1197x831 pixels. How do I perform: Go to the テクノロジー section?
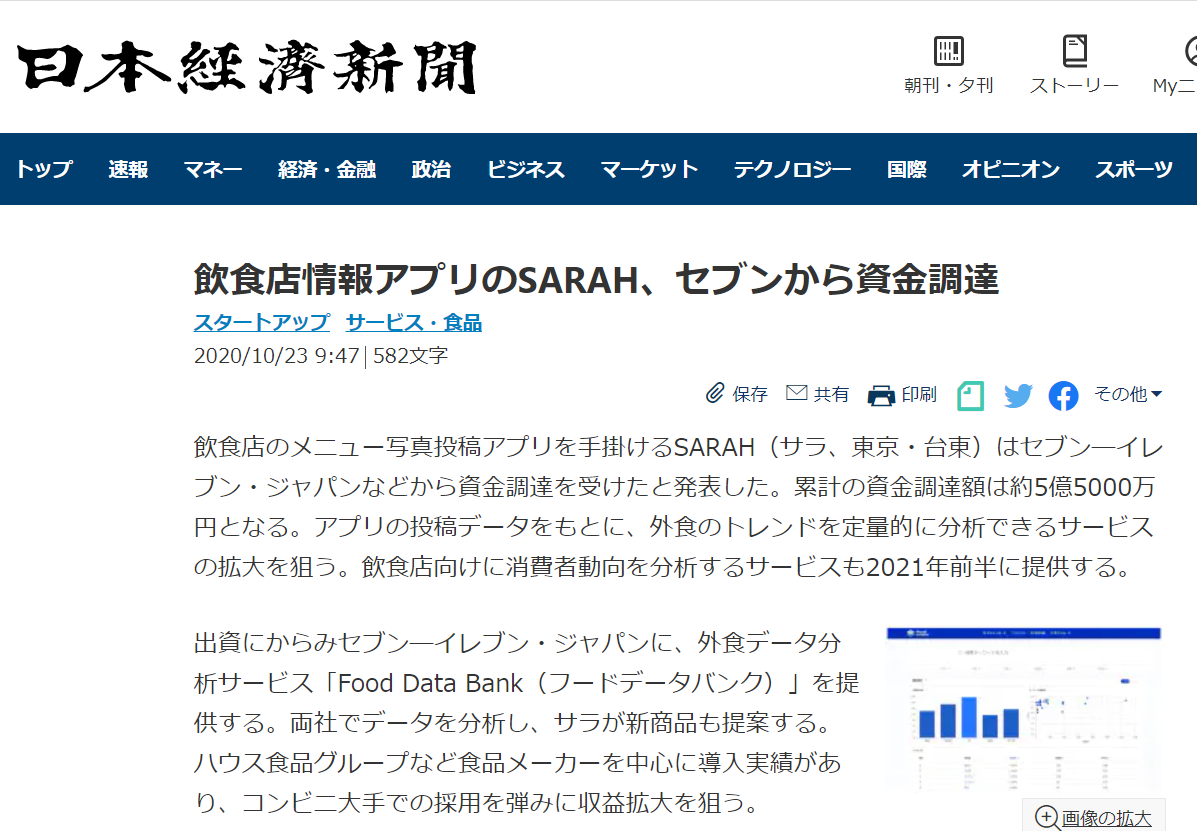[792, 169]
